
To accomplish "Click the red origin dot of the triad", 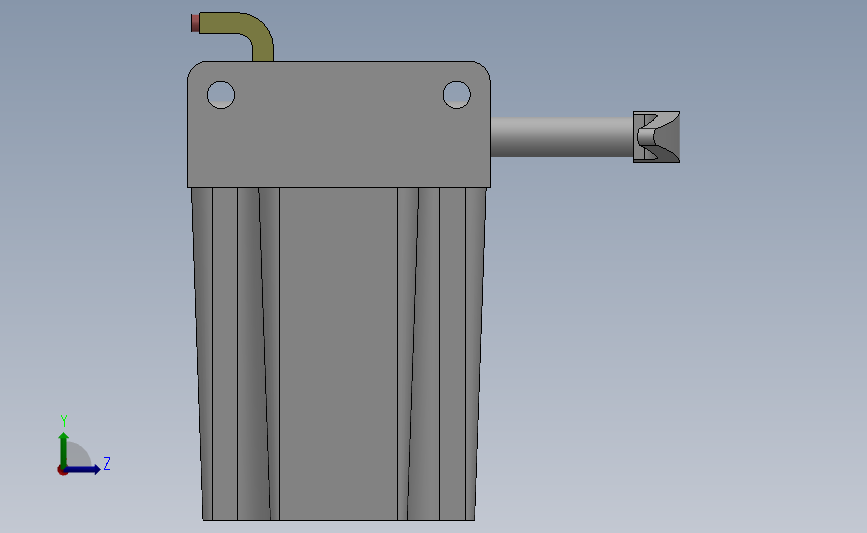I will [x=62, y=471].
